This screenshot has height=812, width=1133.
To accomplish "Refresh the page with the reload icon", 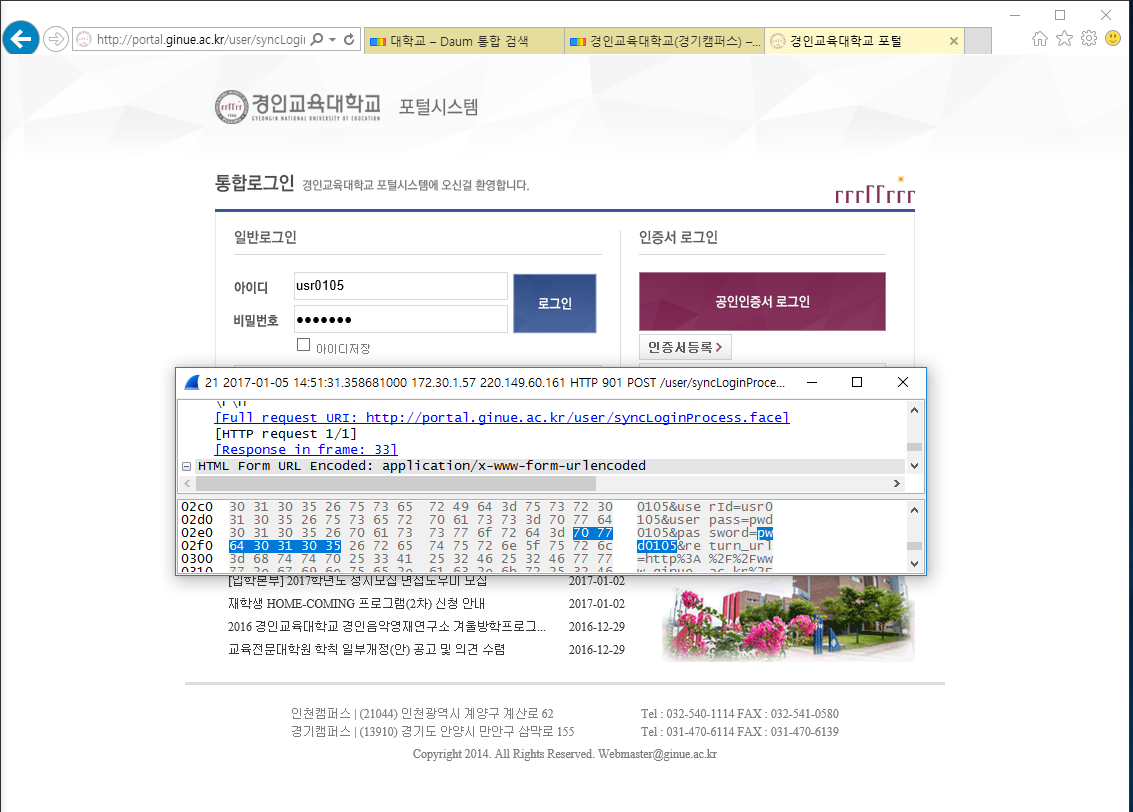I will pyautogui.click(x=349, y=40).
